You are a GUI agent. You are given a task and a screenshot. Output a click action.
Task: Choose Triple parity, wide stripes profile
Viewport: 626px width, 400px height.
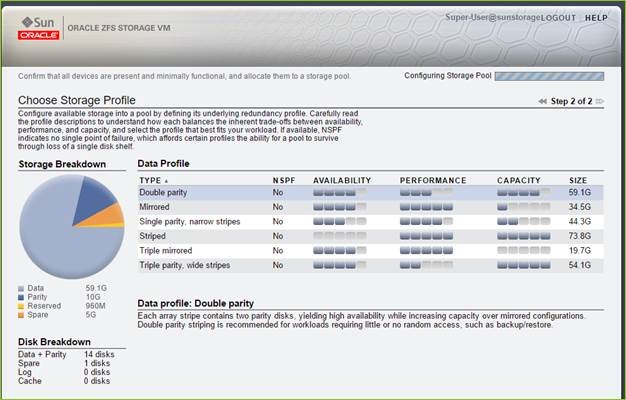[370, 265]
